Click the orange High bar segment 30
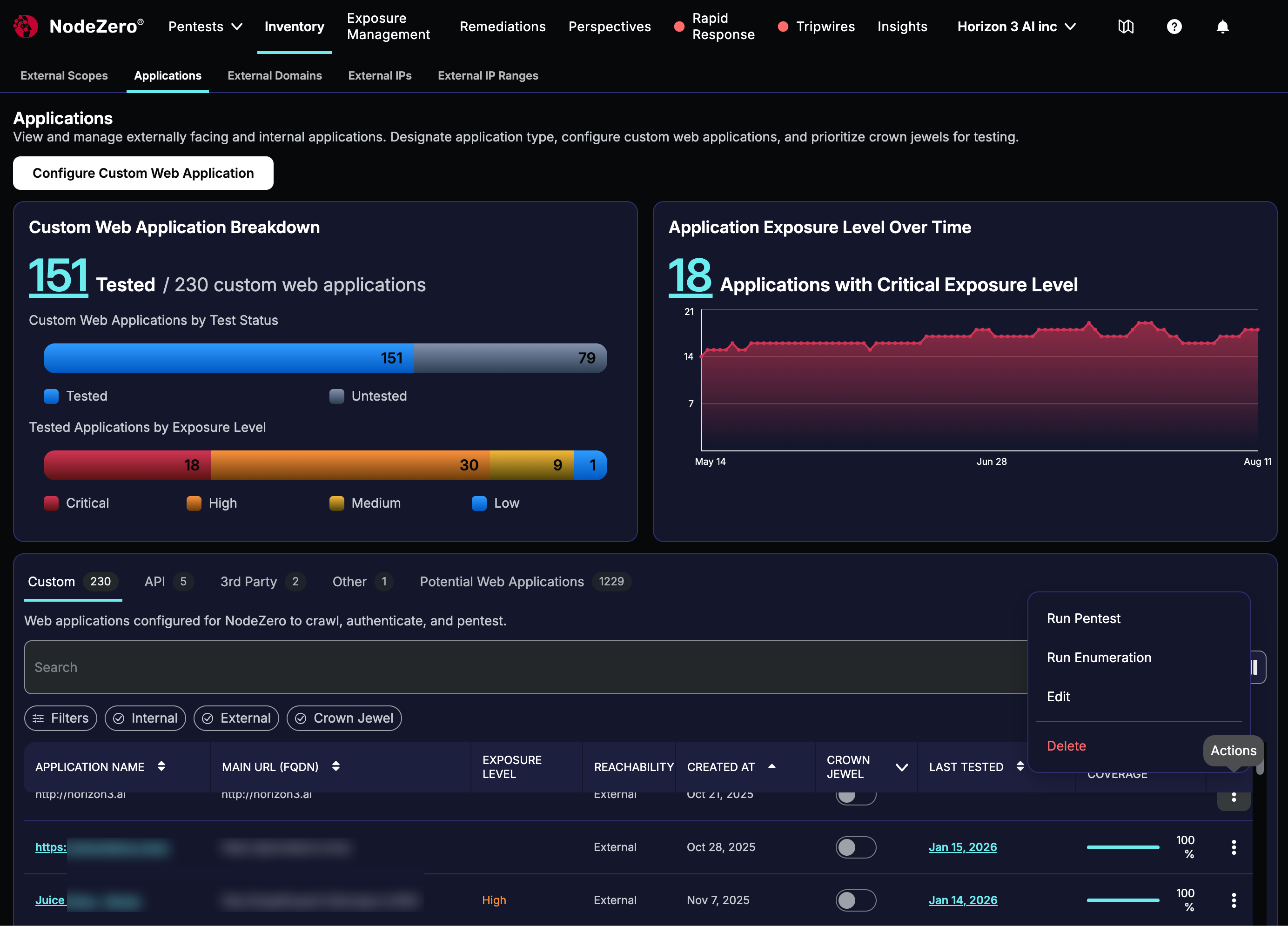Image resolution: width=1288 pixels, height=926 pixels. click(350, 465)
